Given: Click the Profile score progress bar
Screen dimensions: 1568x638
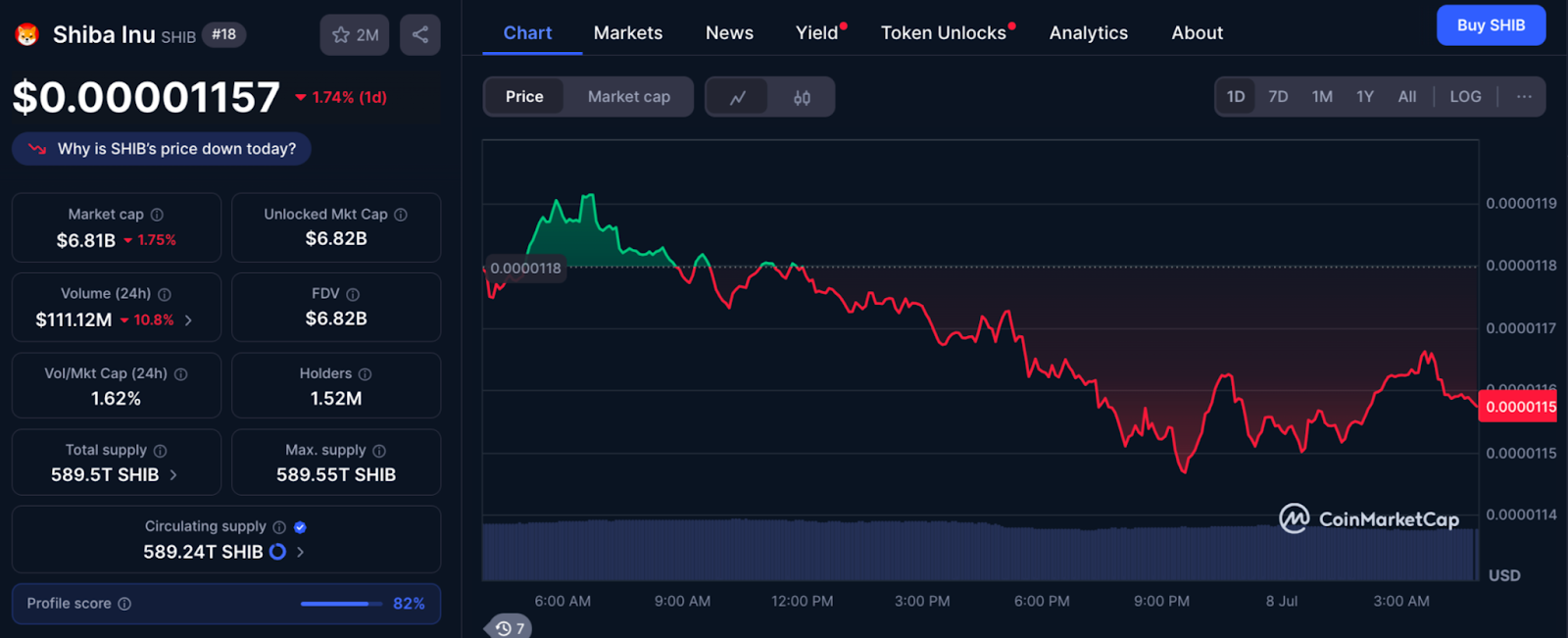Looking at the screenshot, I should pos(341,604).
